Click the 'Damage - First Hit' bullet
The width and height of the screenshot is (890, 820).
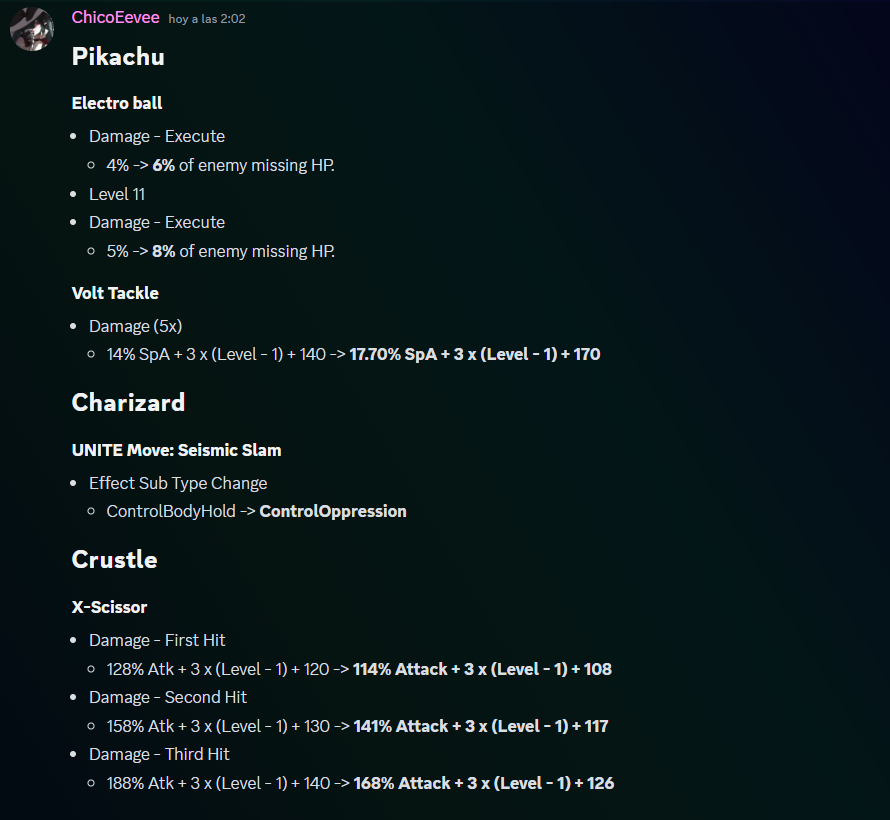(157, 640)
